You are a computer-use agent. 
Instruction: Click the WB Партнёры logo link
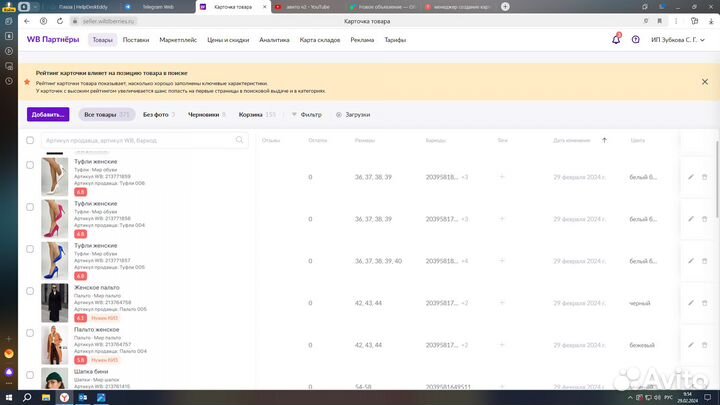tap(54, 40)
